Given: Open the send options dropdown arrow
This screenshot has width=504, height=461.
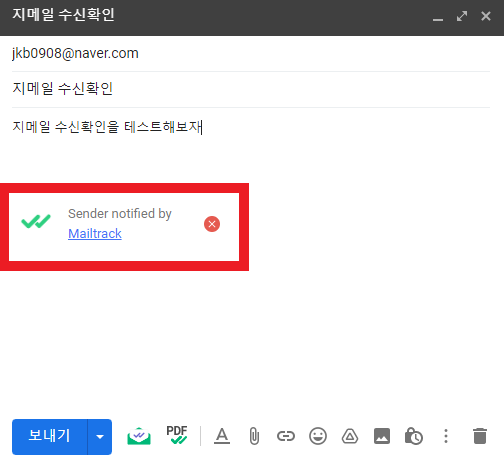Looking at the screenshot, I should (100, 436).
